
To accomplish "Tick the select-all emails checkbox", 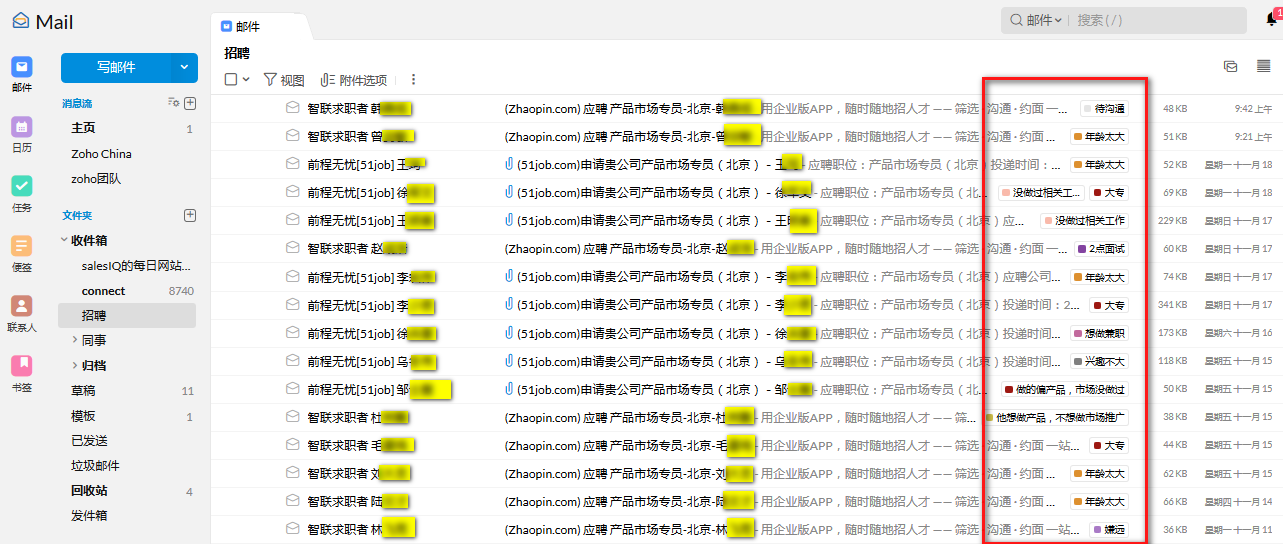I will coord(231,80).
